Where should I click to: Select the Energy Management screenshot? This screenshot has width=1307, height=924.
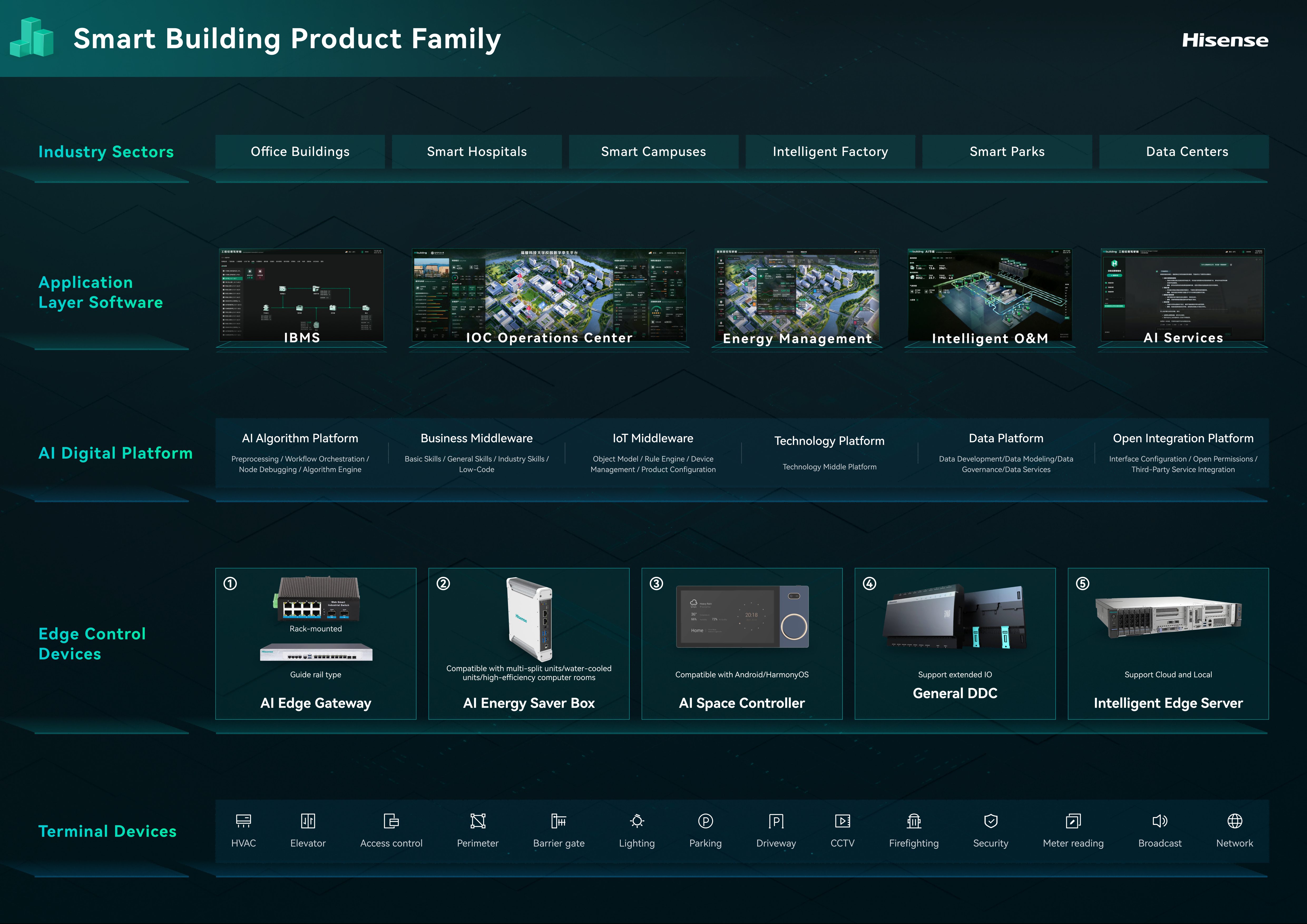point(797,296)
